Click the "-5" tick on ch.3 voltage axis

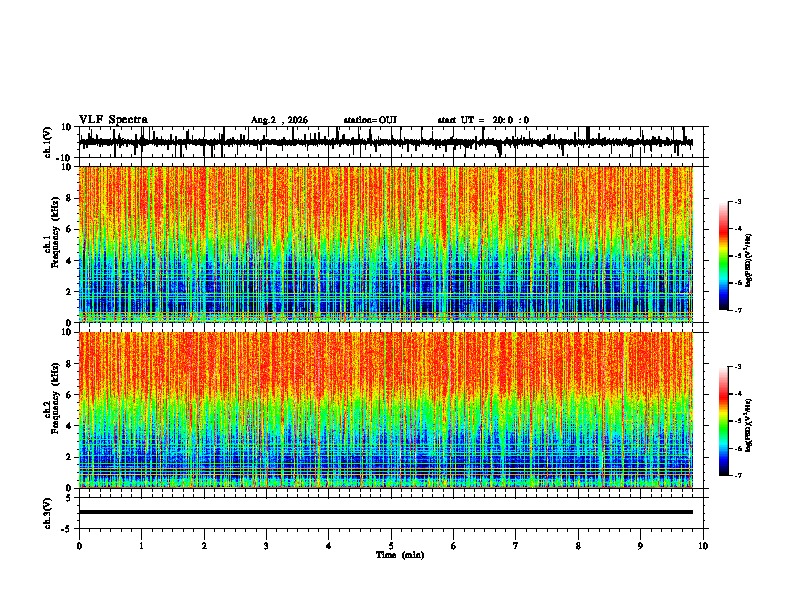(67, 529)
